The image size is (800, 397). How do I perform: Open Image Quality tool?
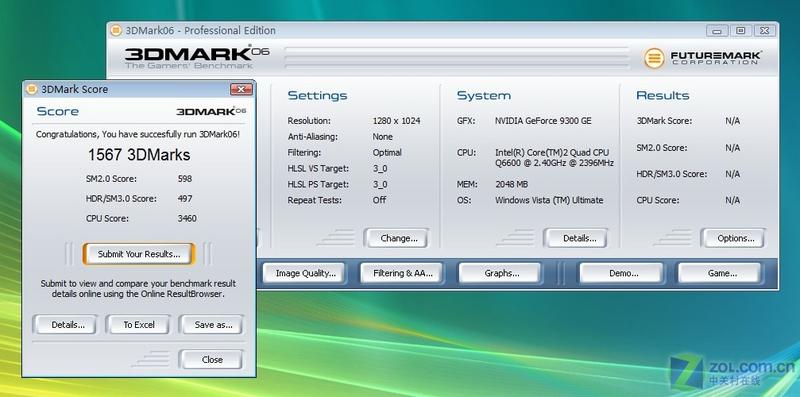click(x=304, y=273)
